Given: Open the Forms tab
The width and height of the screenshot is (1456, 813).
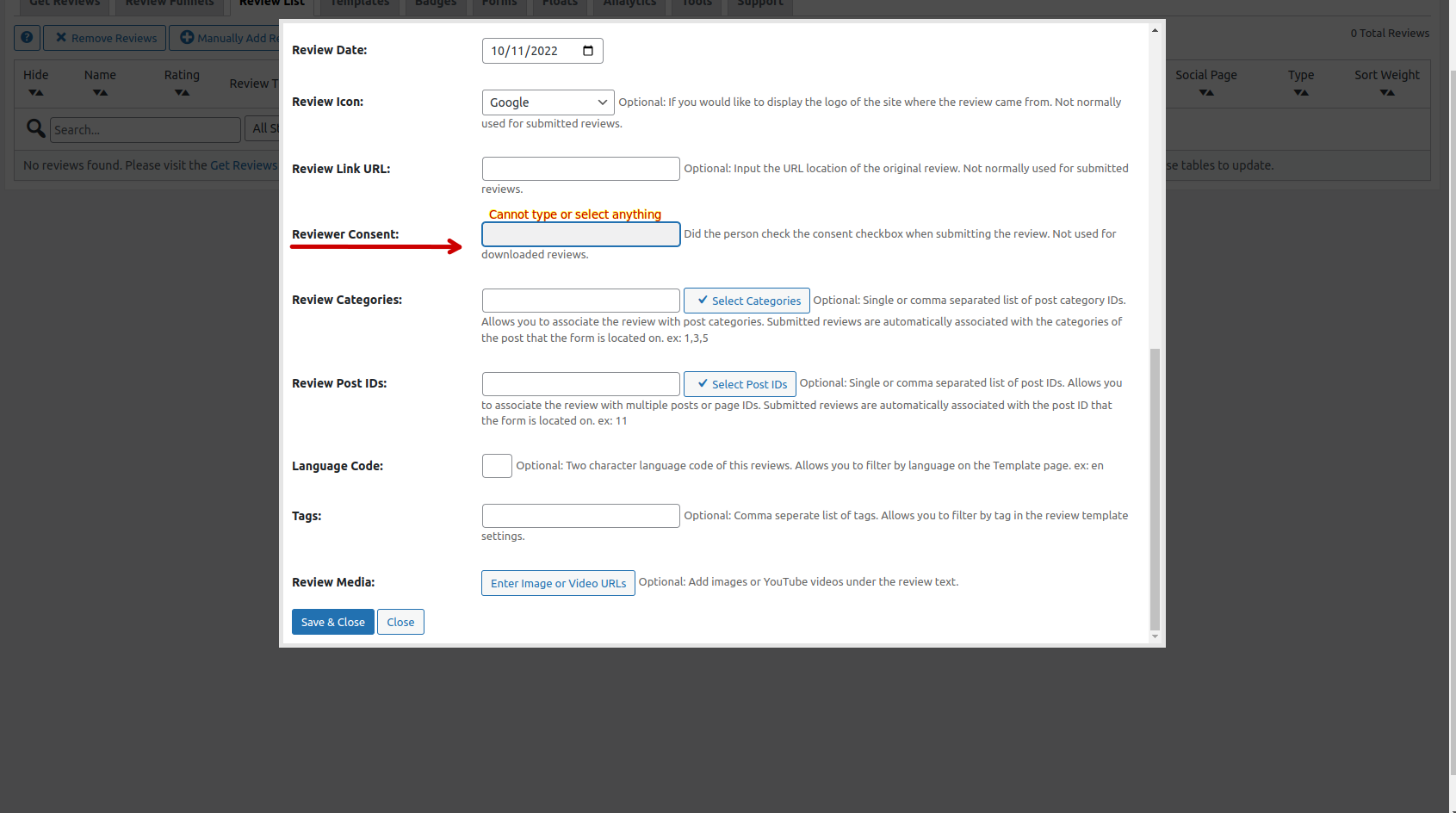Looking at the screenshot, I should (499, 5).
